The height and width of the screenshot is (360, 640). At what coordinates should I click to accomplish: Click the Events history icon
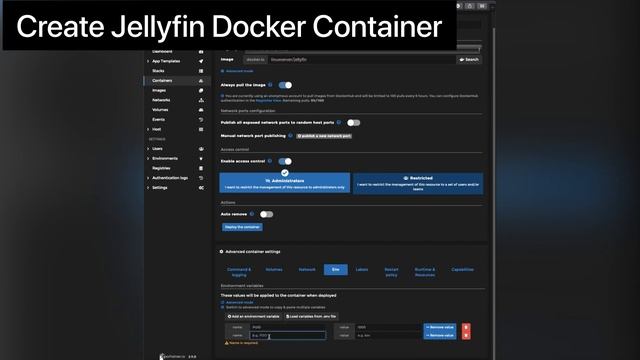click(x=201, y=120)
